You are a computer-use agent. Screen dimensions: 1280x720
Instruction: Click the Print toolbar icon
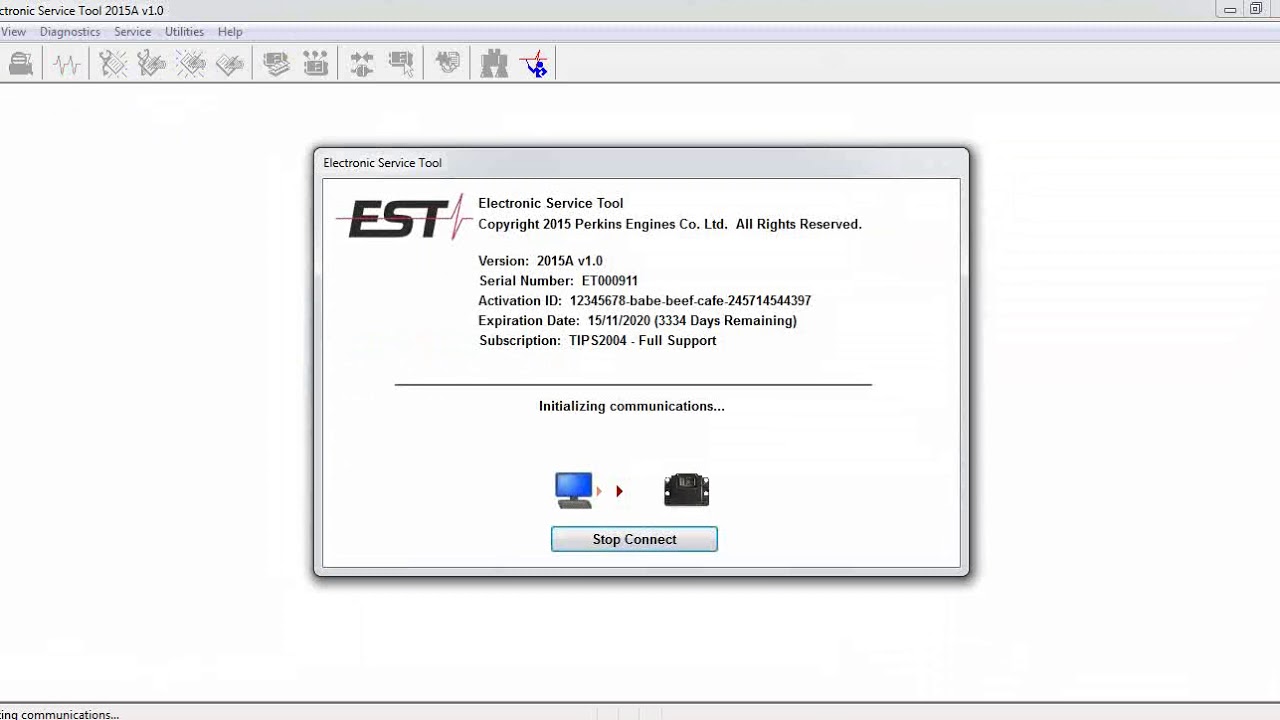pyautogui.click(x=20, y=65)
